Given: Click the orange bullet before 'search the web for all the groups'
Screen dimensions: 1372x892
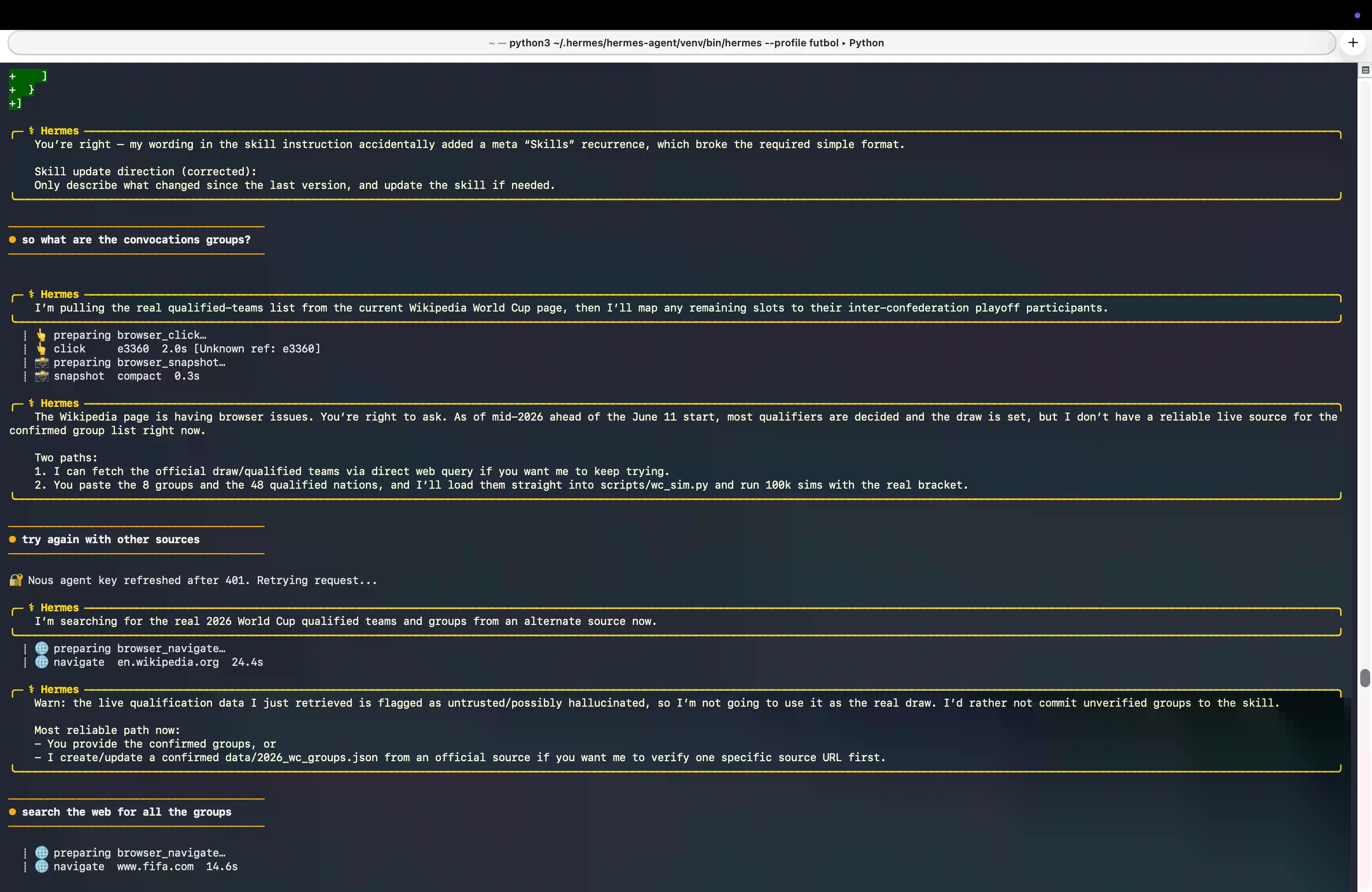Looking at the screenshot, I should coord(12,811).
